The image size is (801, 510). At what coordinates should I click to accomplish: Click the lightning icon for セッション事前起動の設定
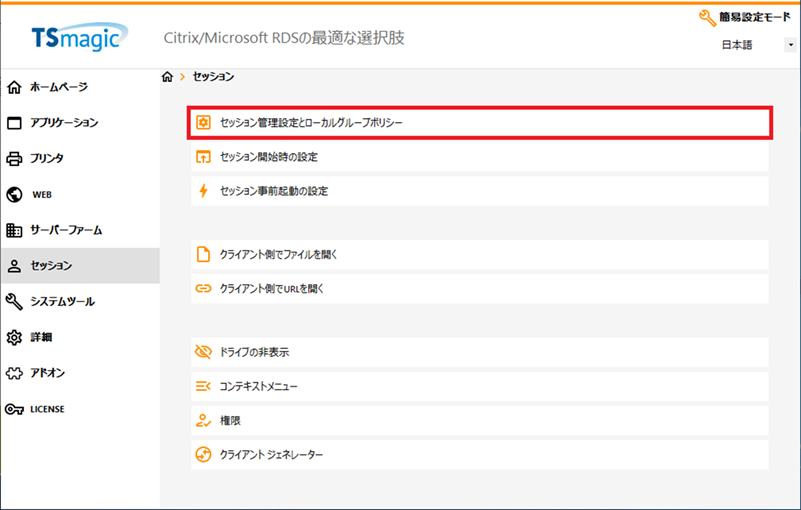click(x=203, y=191)
